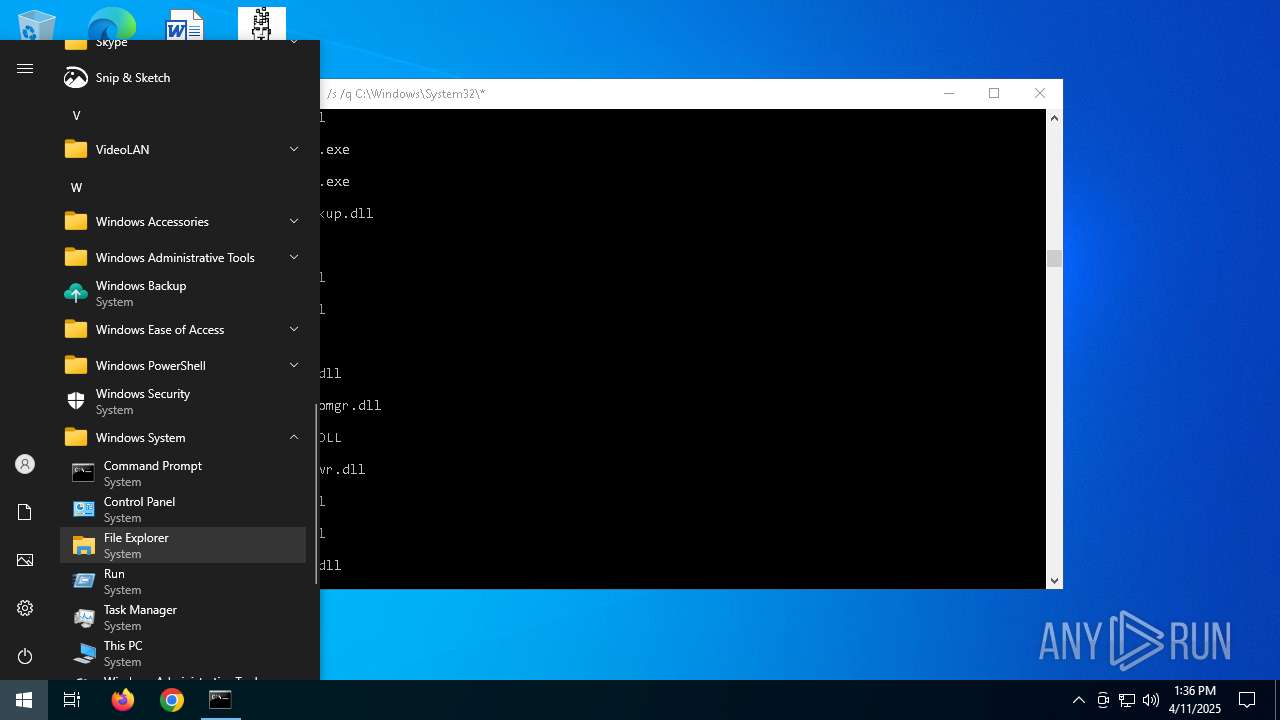Expand Windows PowerShell chevron
Image resolution: width=1280 pixels, height=720 pixels.
[294, 366]
